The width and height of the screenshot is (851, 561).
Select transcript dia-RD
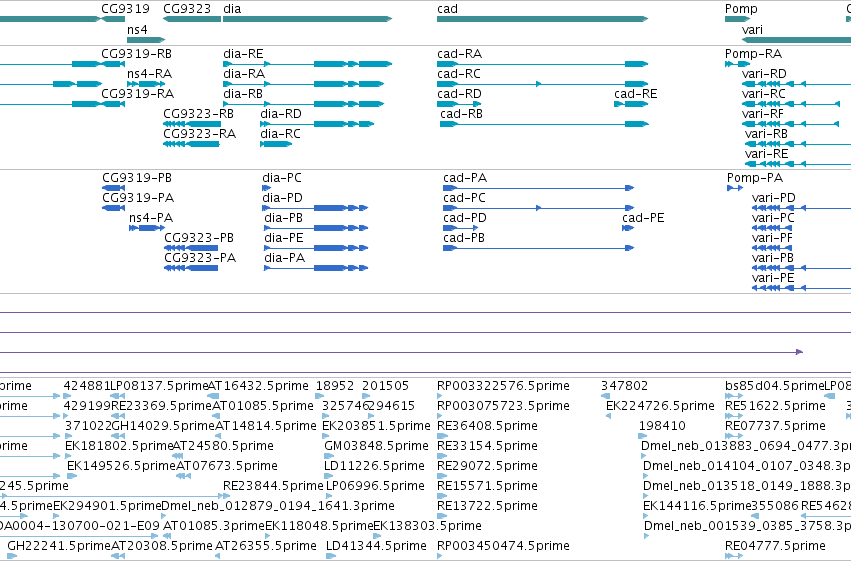281,114
